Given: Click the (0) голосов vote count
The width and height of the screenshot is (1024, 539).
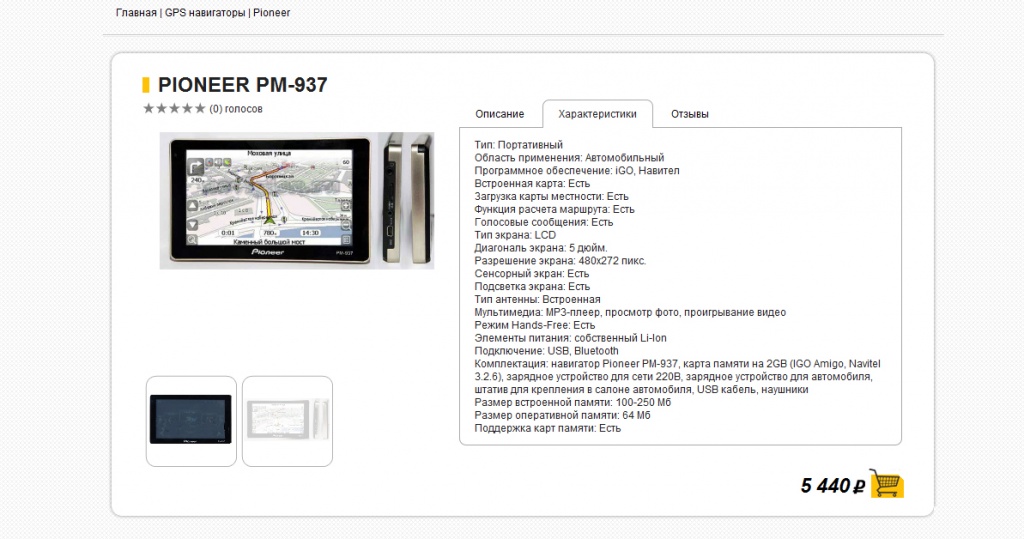Looking at the screenshot, I should [x=236, y=108].
